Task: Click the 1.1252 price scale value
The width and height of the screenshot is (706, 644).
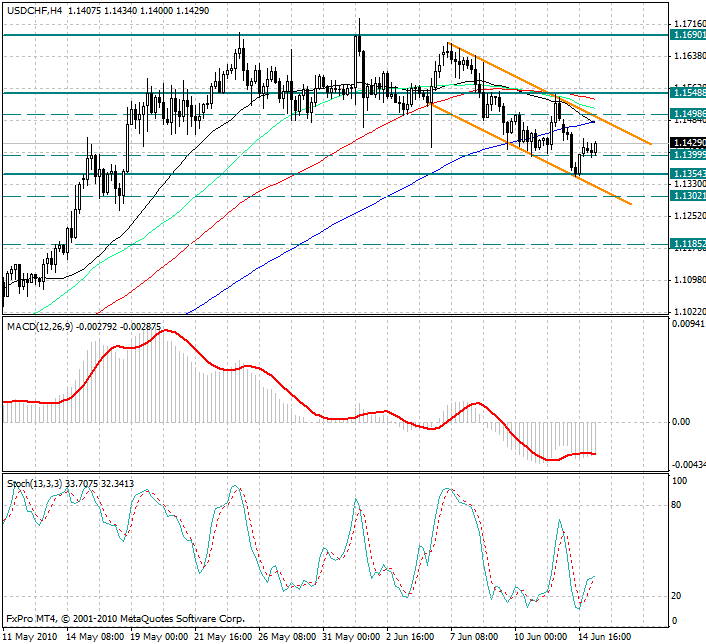Action: (x=689, y=216)
